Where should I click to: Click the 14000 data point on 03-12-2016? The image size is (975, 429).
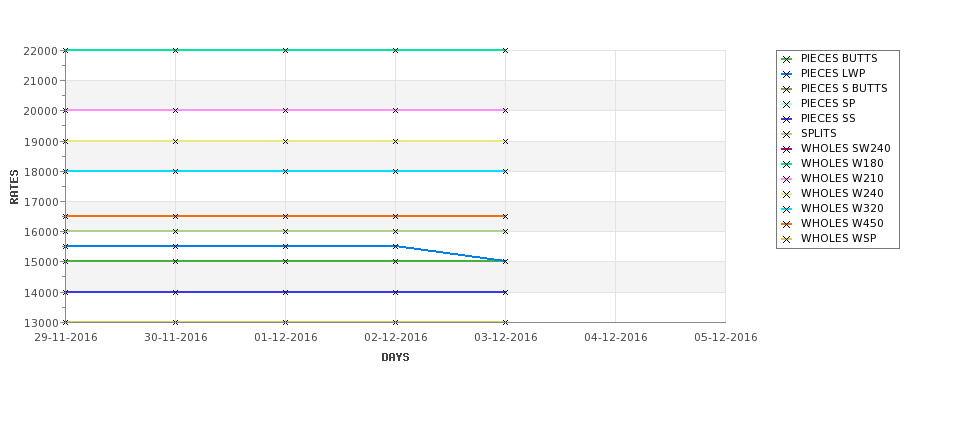(x=506, y=292)
